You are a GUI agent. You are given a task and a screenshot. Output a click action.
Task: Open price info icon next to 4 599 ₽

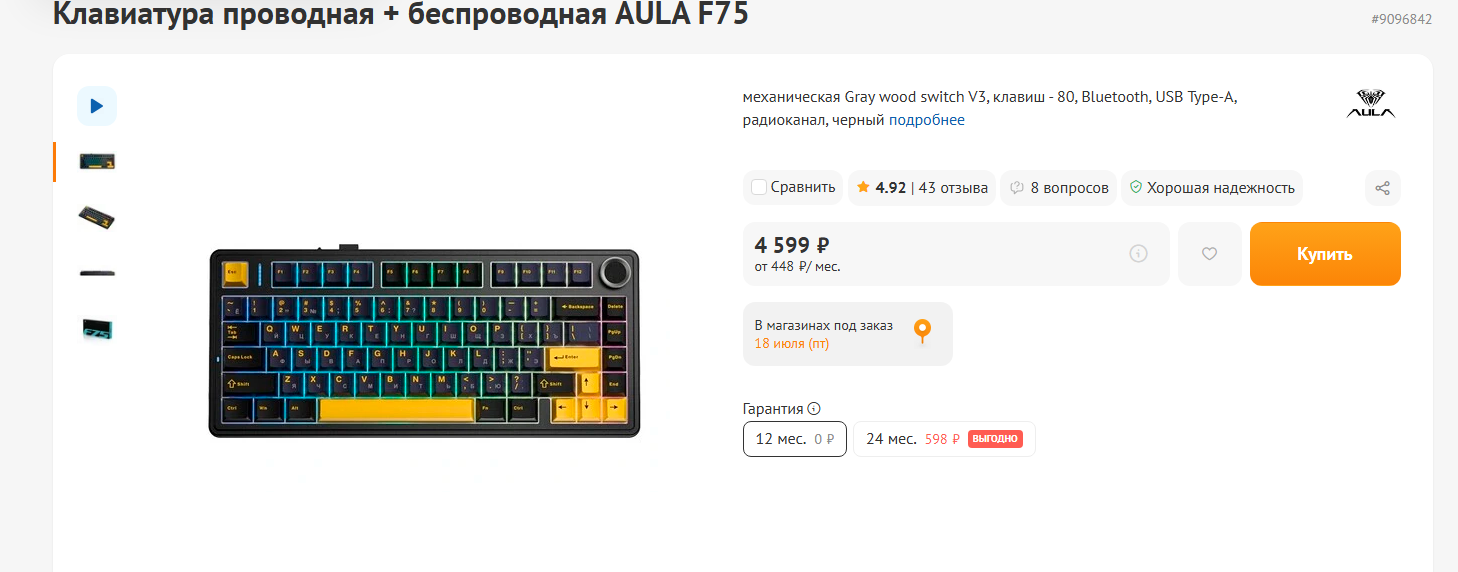click(1138, 254)
